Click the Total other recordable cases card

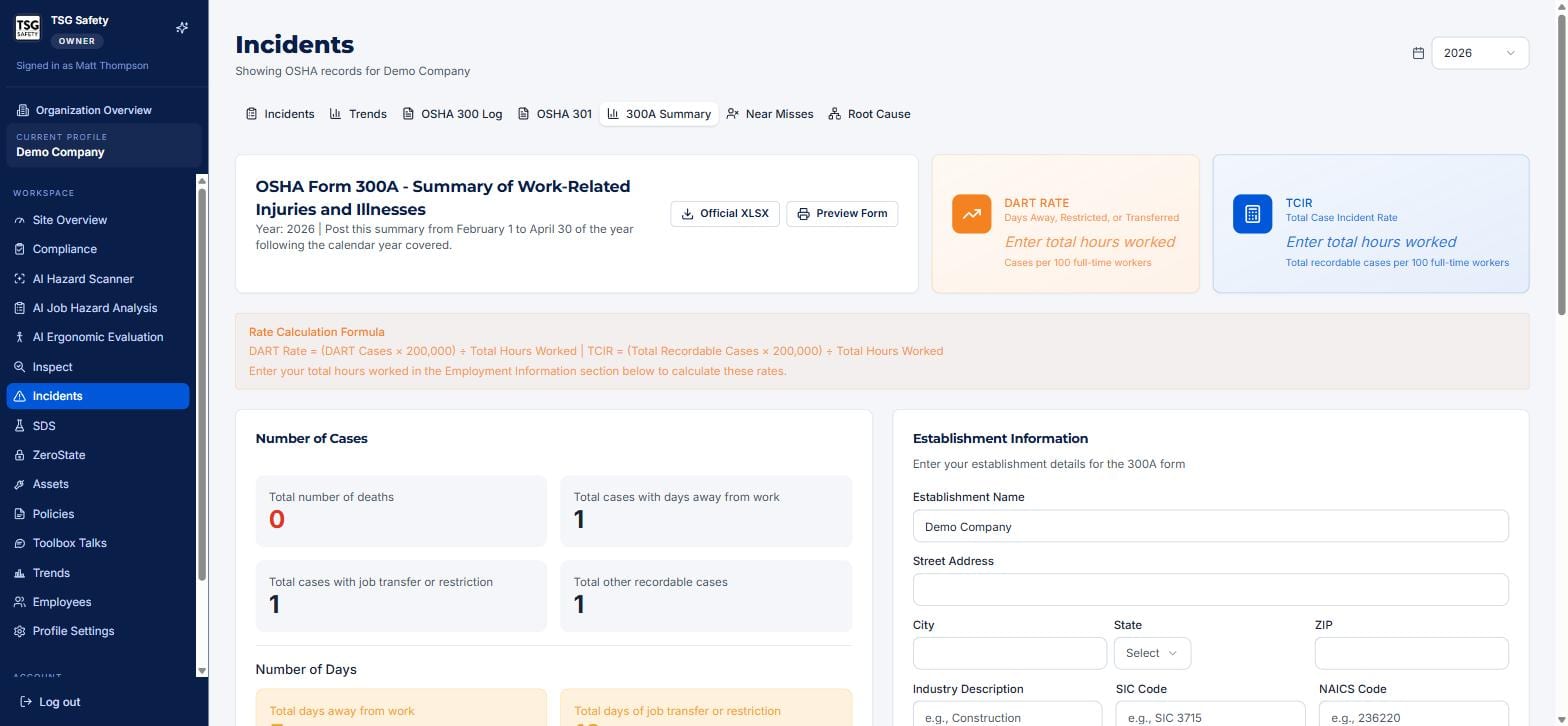(706, 596)
